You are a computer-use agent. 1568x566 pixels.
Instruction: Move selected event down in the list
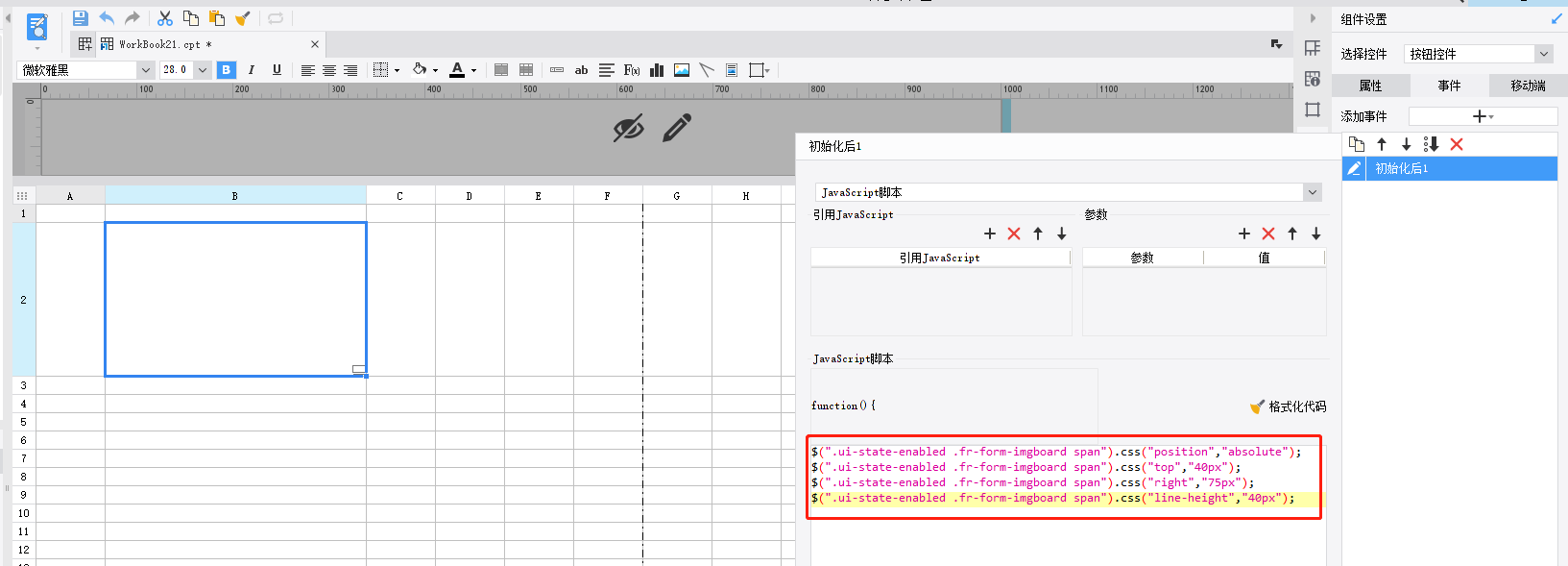coord(1406,144)
